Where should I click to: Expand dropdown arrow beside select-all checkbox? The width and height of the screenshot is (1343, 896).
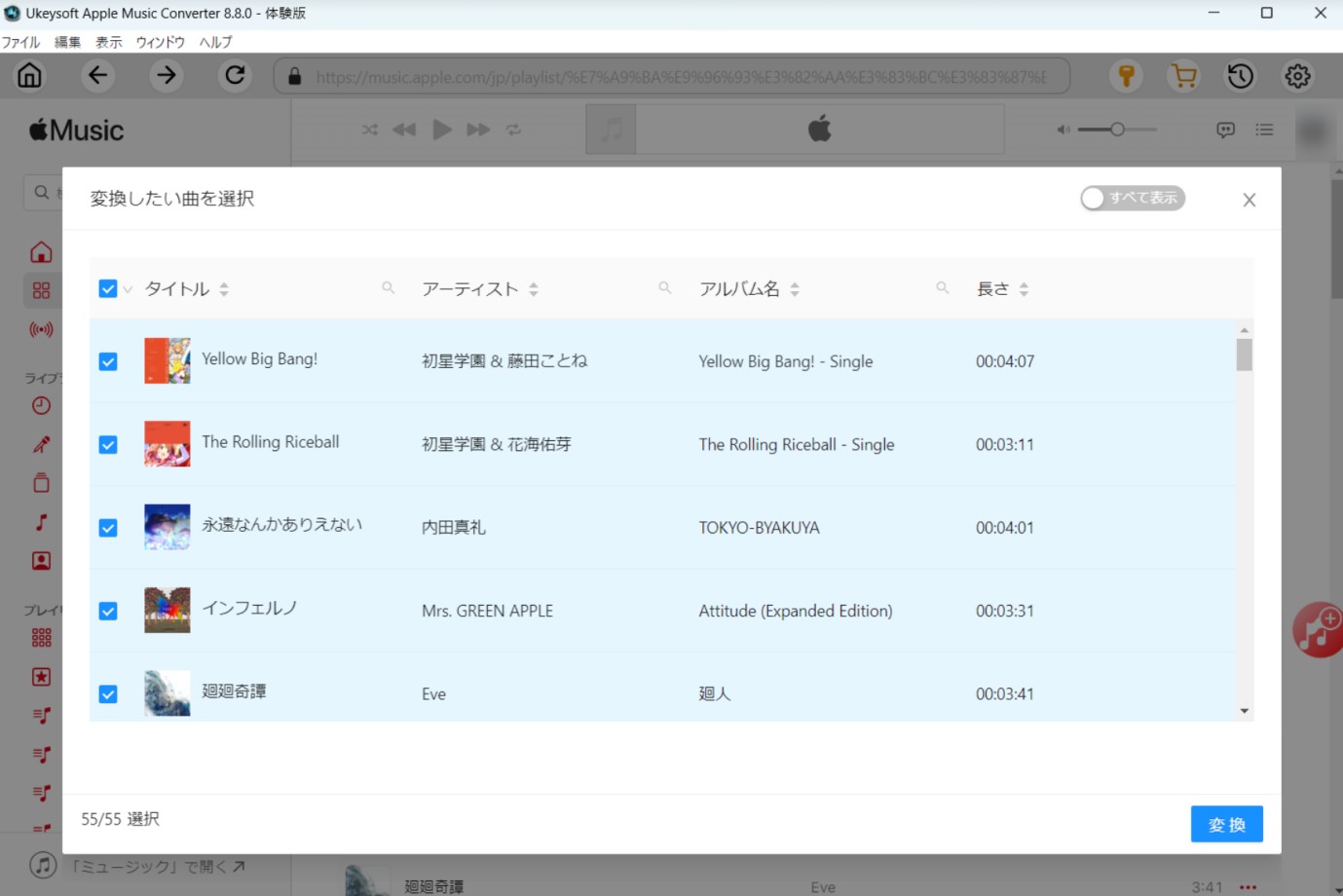[x=128, y=289]
